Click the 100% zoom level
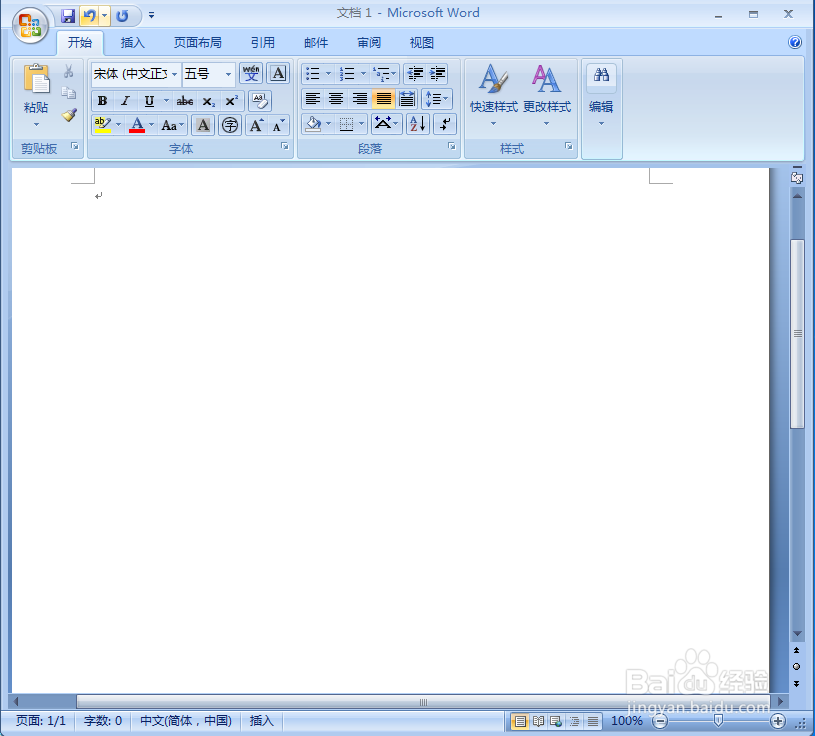815x736 pixels. point(626,721)
